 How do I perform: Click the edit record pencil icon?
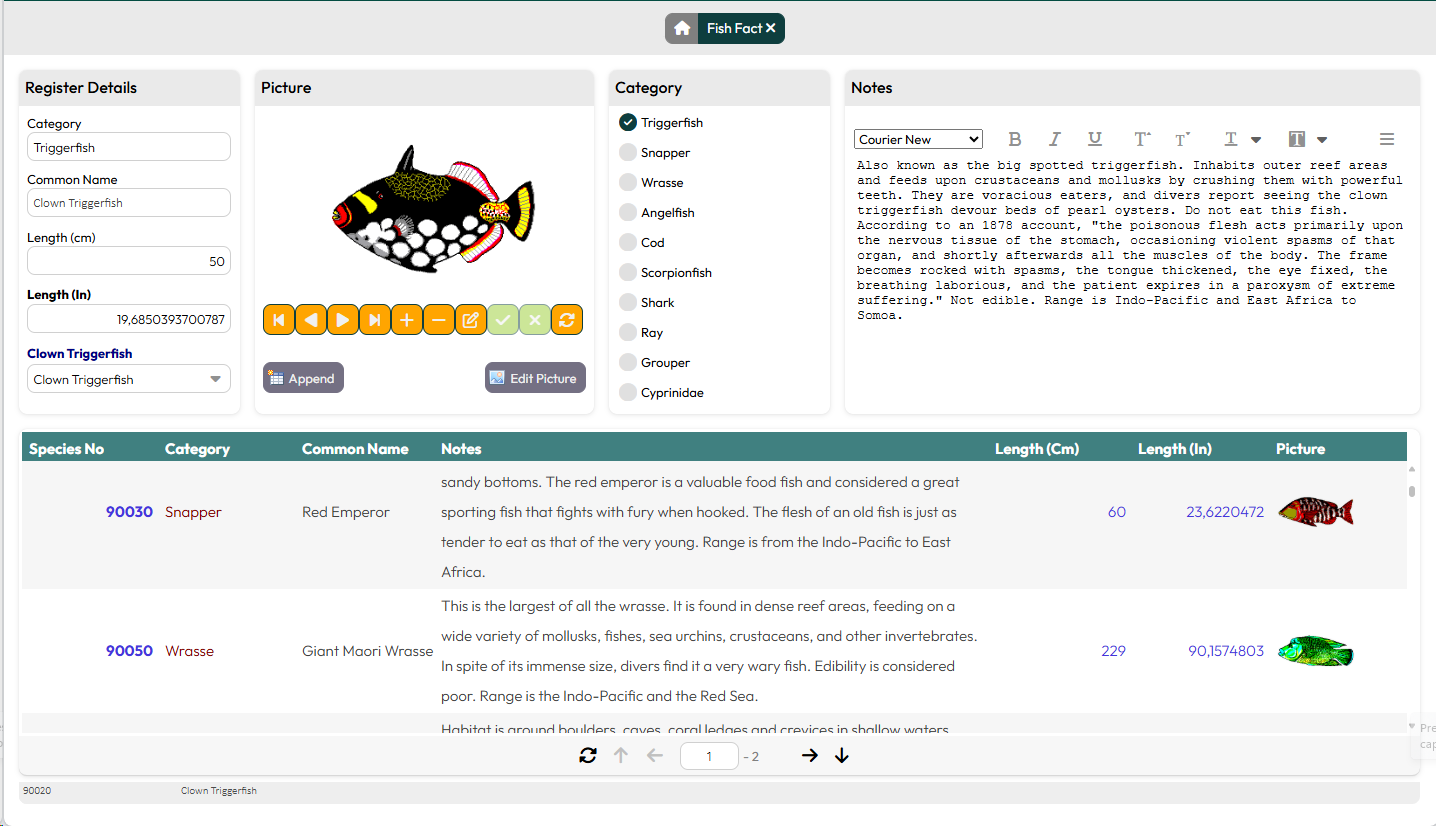click(x=470, y=320)
